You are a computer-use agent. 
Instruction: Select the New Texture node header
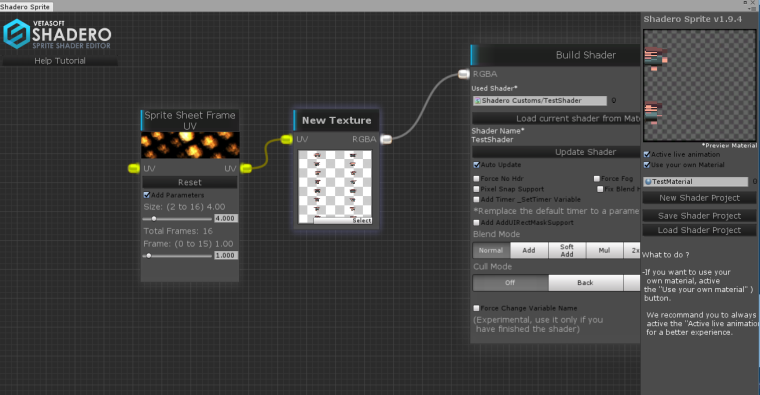point(336,120)
